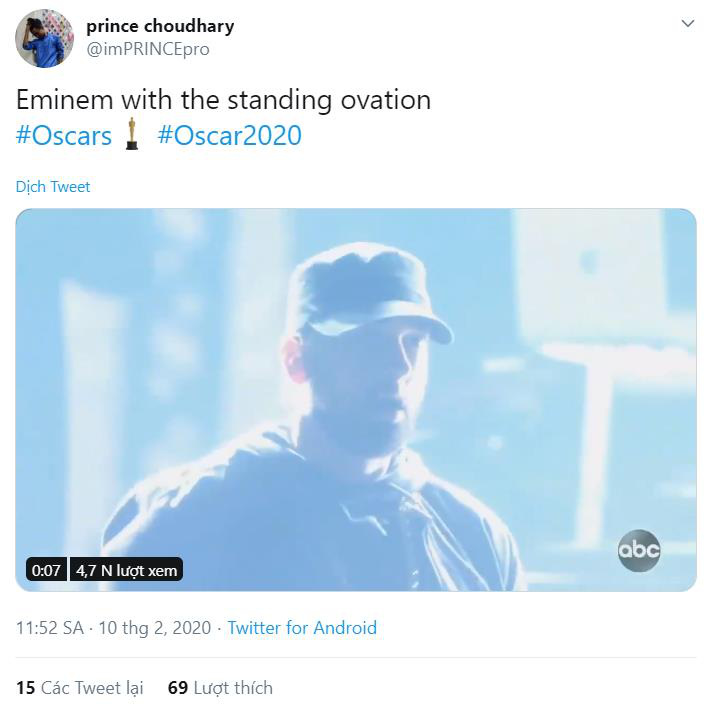Screen dimensions: 714x712
Task: Click the tweet text Eminem with the standing ovation
Action: tap(224, 100)
